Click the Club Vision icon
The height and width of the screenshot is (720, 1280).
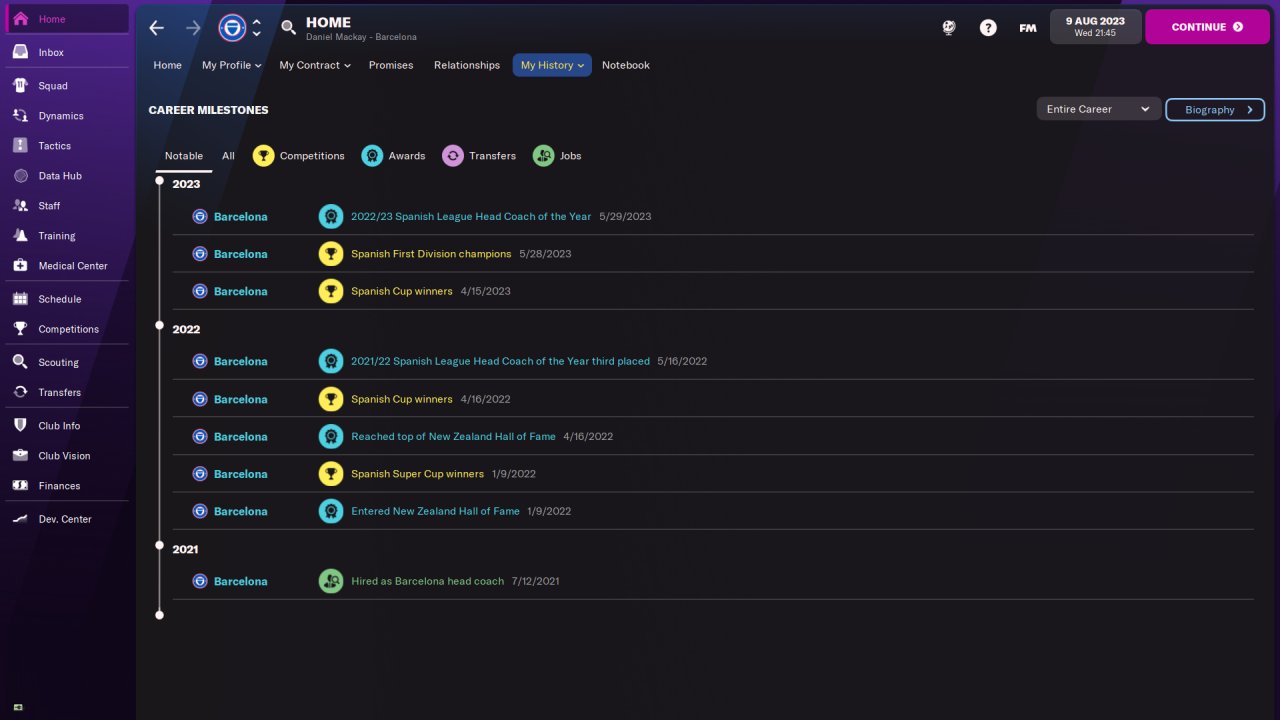(20, 456)
